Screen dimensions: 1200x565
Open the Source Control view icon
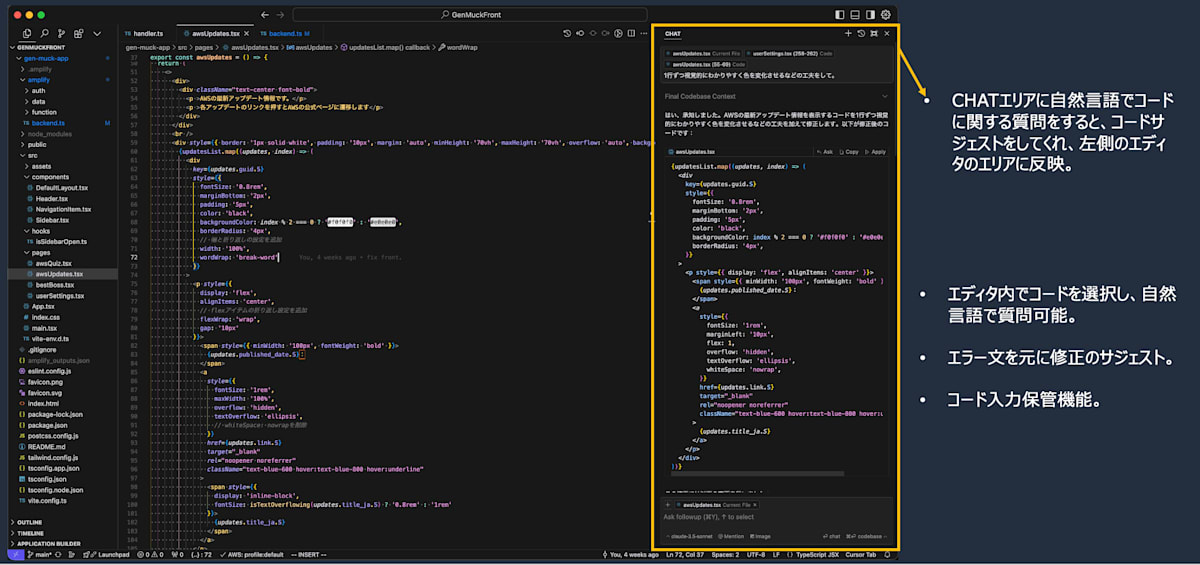59,33
